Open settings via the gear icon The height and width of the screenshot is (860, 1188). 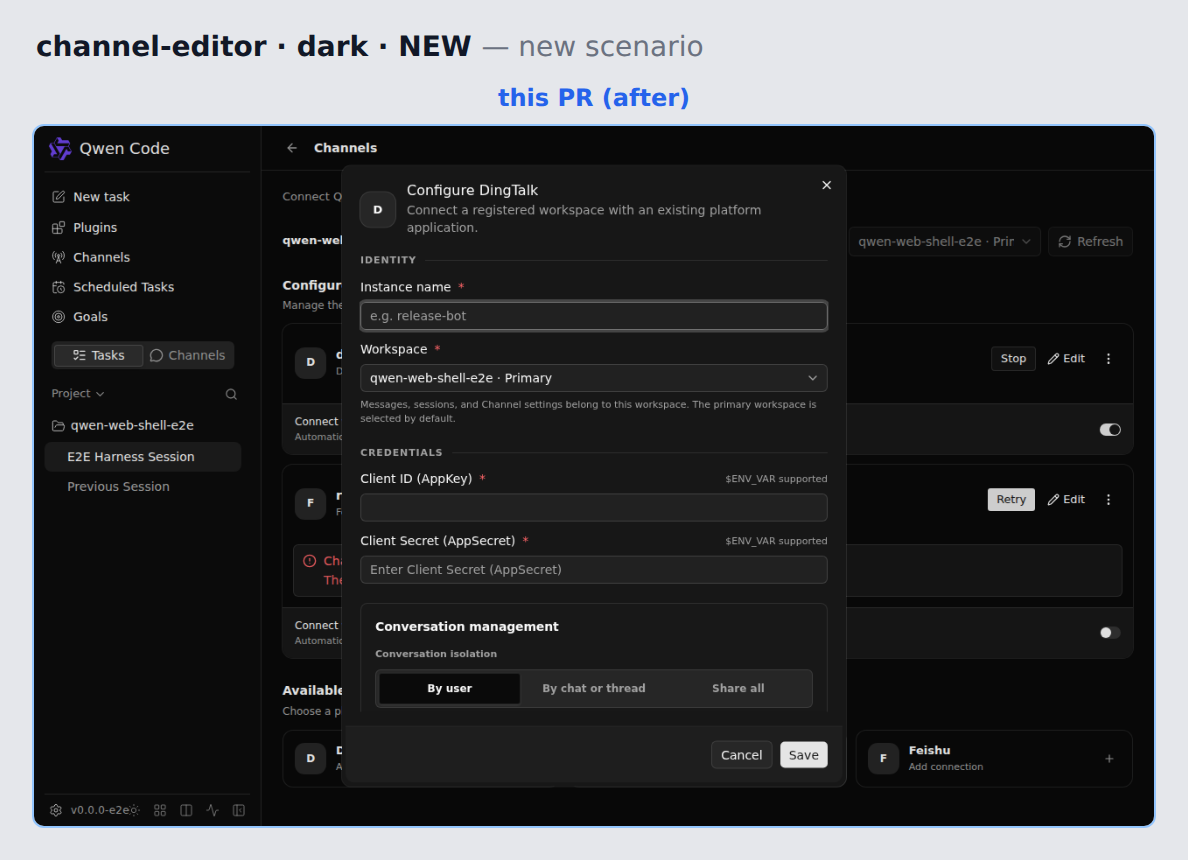[x=56, y=810]
